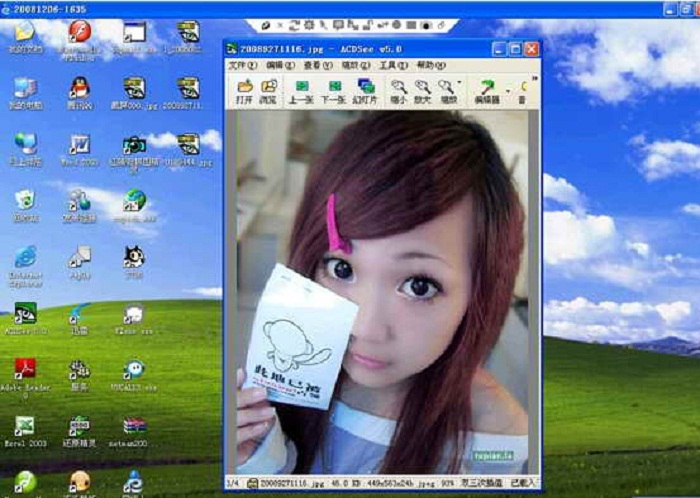700x498 pixels.
Task: Expand the ACDSee toolbar overflow chevron
Action: [x=534, y=79]
